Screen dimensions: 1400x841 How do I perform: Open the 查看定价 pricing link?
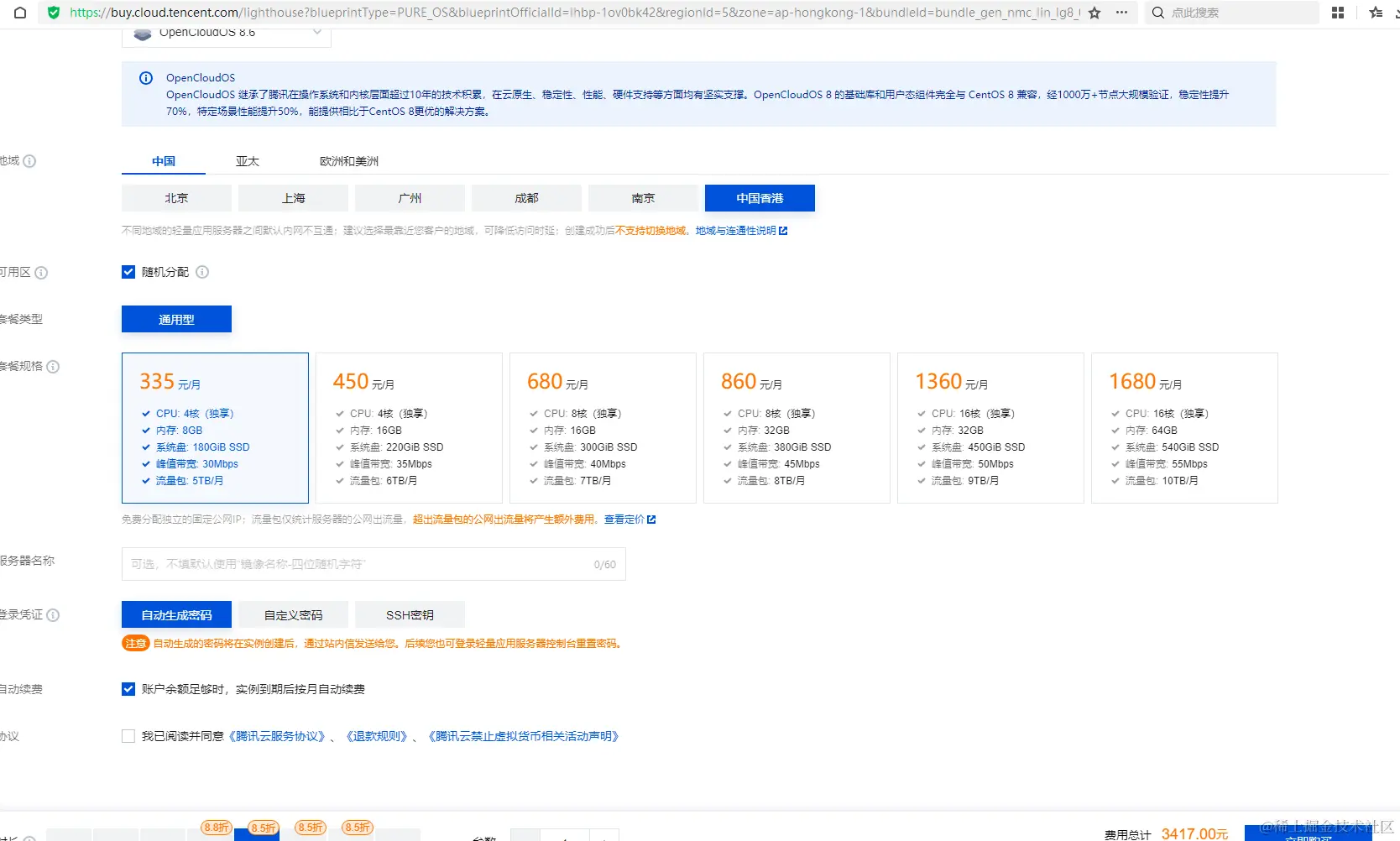coord(624,520)
